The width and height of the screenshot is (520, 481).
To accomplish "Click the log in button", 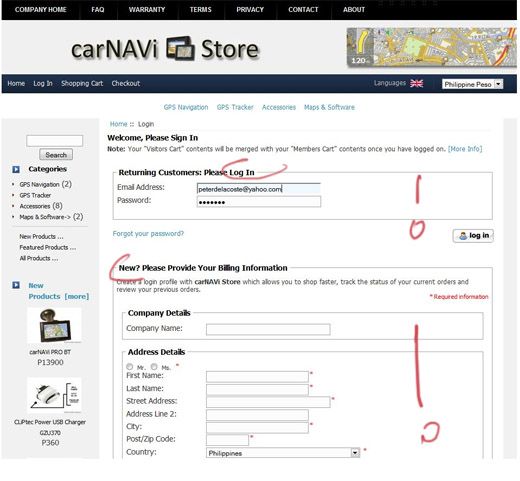I will [473, 236].
